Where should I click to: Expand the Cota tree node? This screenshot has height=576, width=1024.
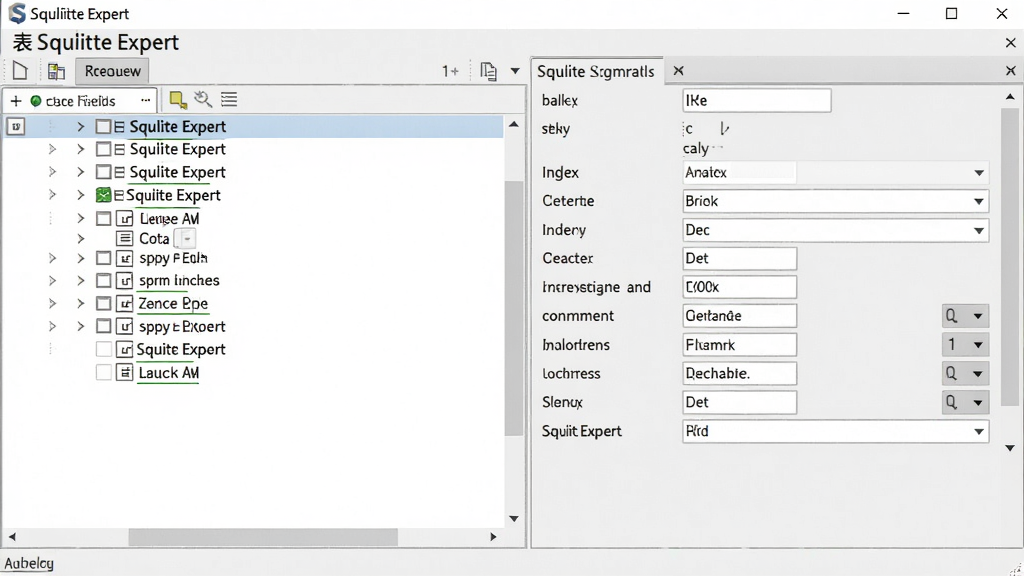coord(80,238)
